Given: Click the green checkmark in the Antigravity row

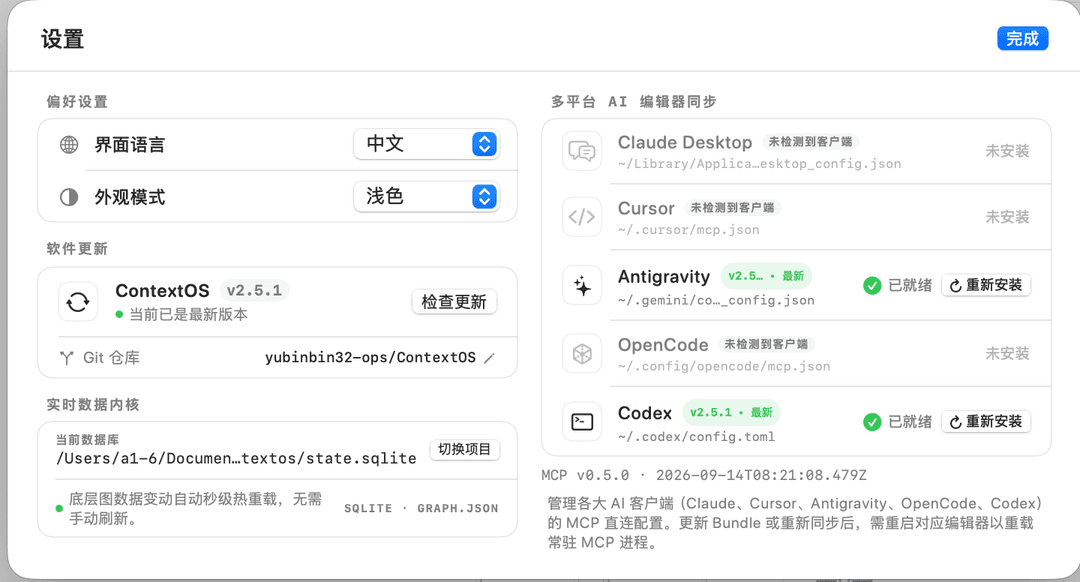Looking at the screenshot, I should coord(872,285).
